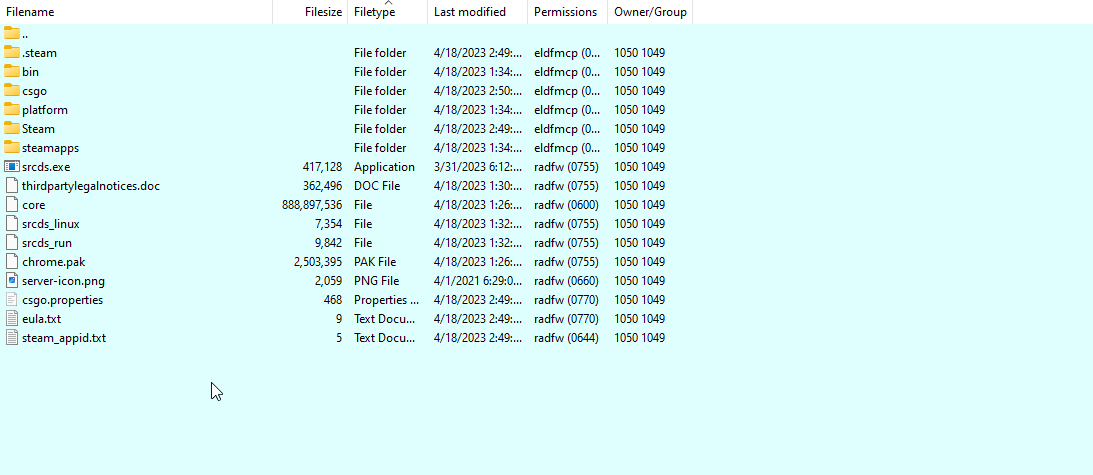Click the Filetype column header

coord(374,12)
